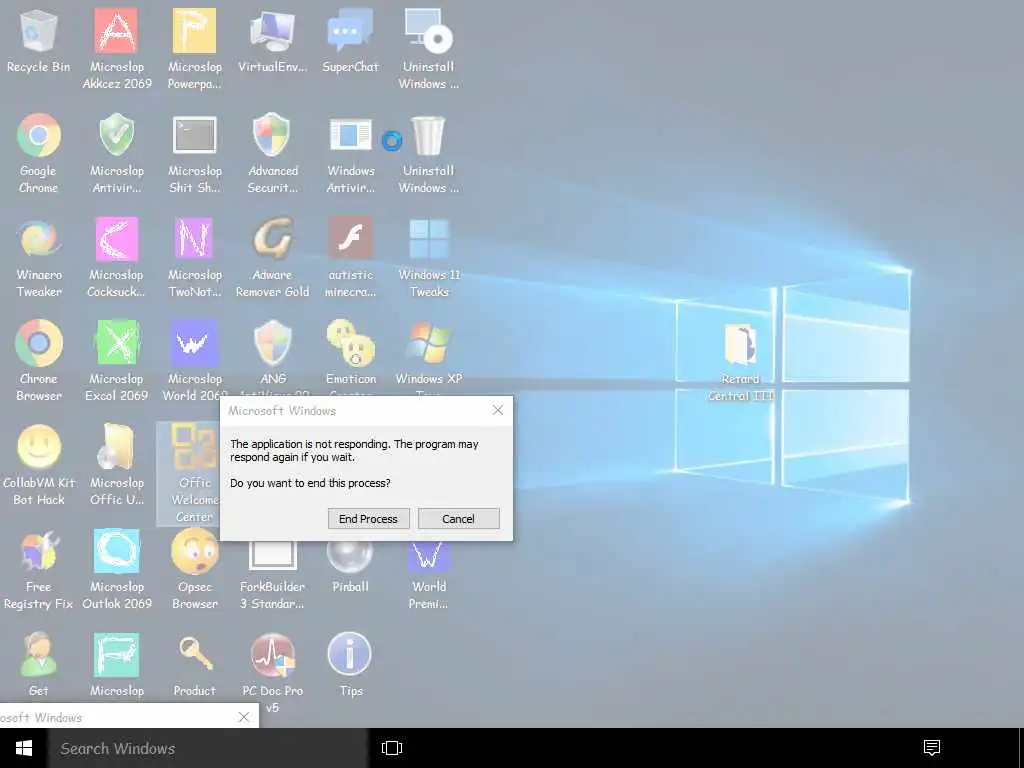Open the Pinball desktop icon
The width and height of the screenshot is (1024, 768).
(x=350, y=556)
